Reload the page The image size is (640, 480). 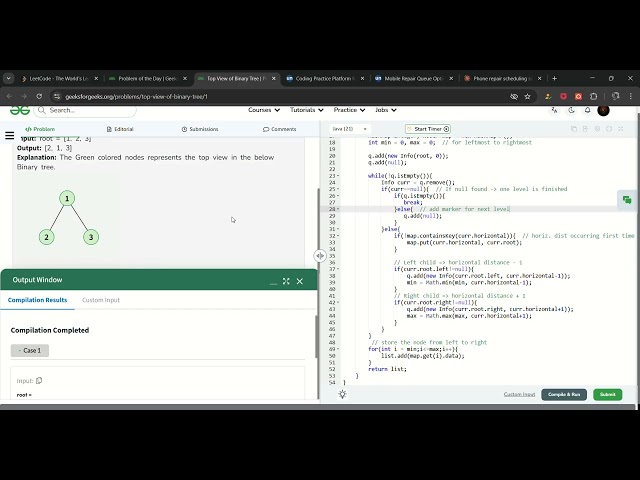click(39, 97)
